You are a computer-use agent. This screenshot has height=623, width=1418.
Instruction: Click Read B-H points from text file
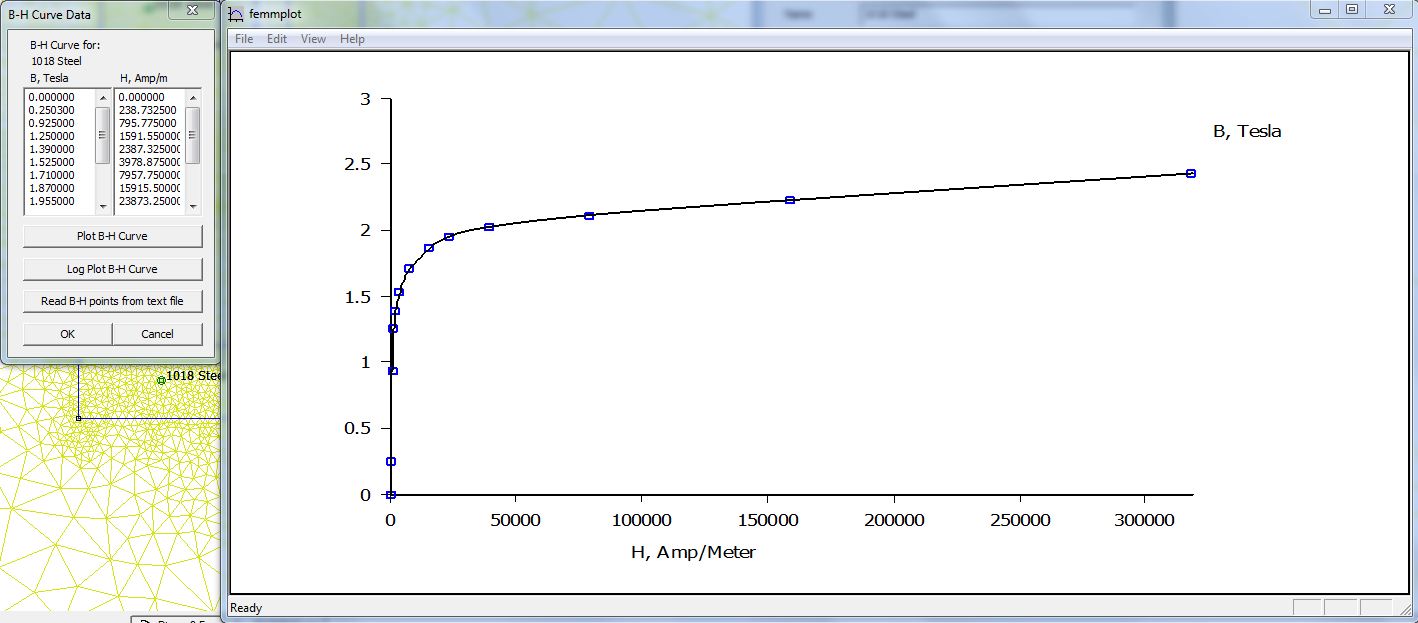(x=112, y=301)
